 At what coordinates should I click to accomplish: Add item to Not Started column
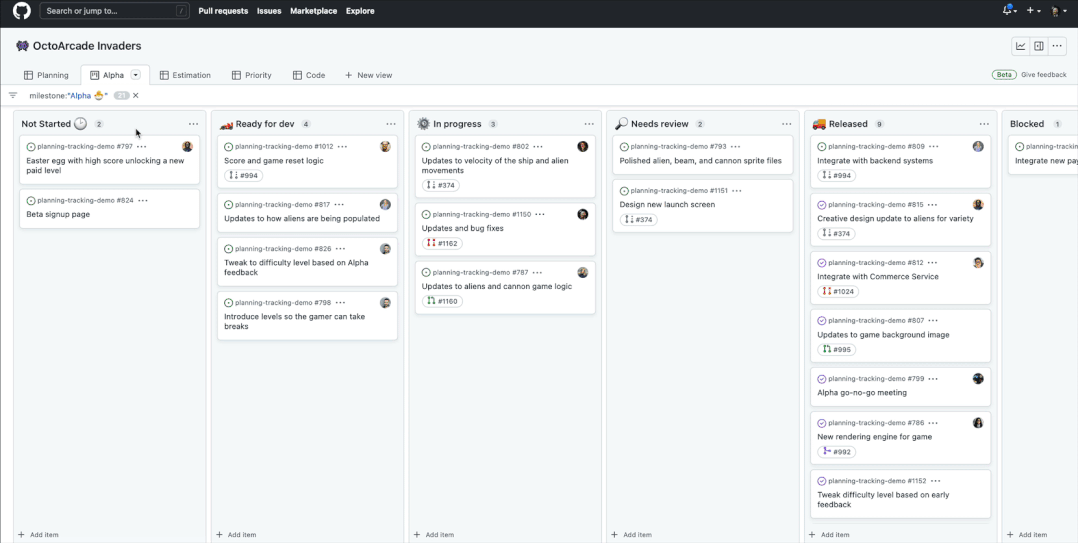pyautogui.click(x=38, y=534)
